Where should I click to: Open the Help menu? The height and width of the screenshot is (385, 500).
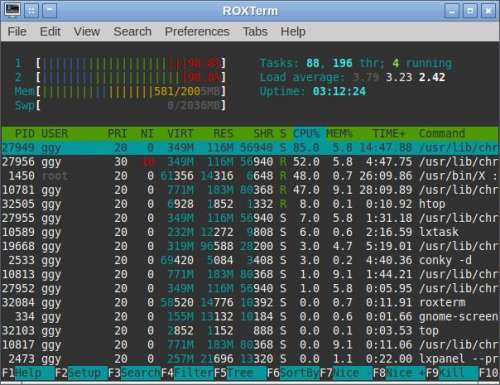click(x=293, y=32)
